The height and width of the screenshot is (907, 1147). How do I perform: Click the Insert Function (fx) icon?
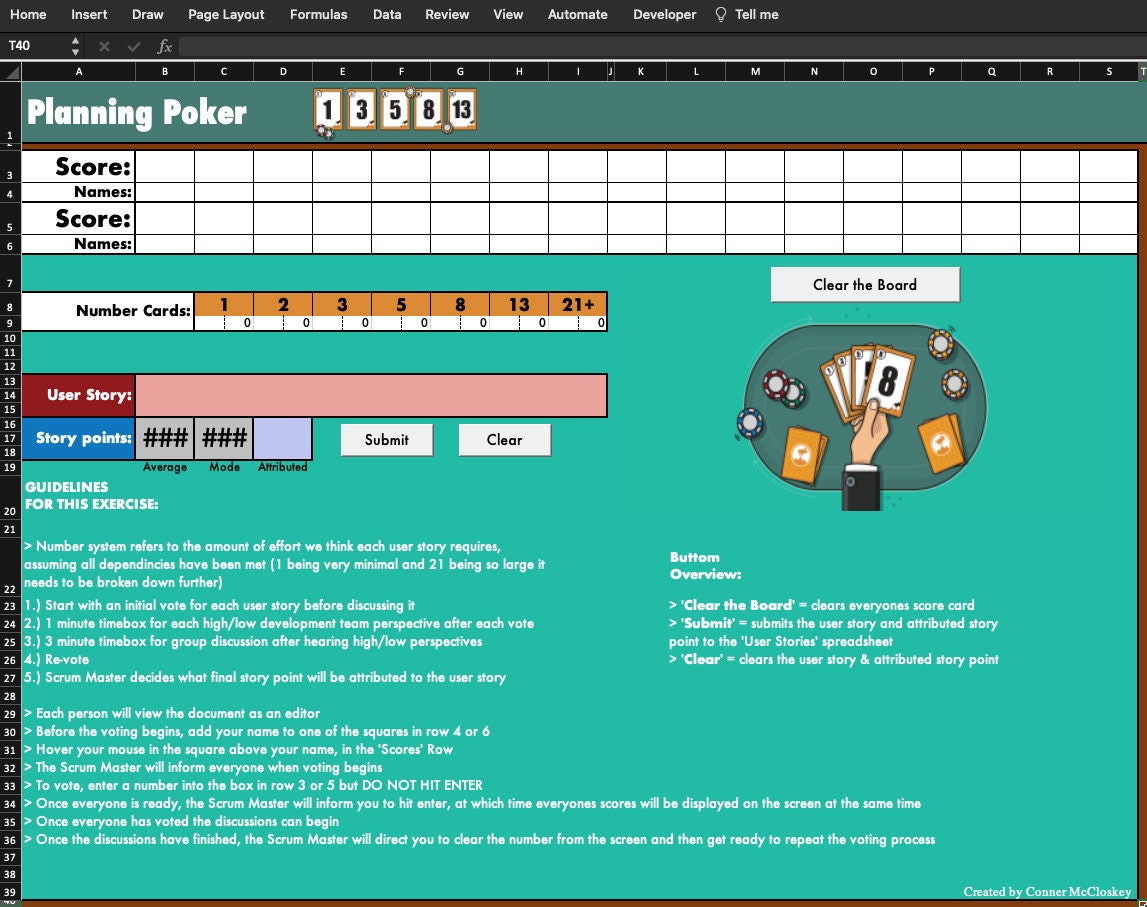[164, 45]
